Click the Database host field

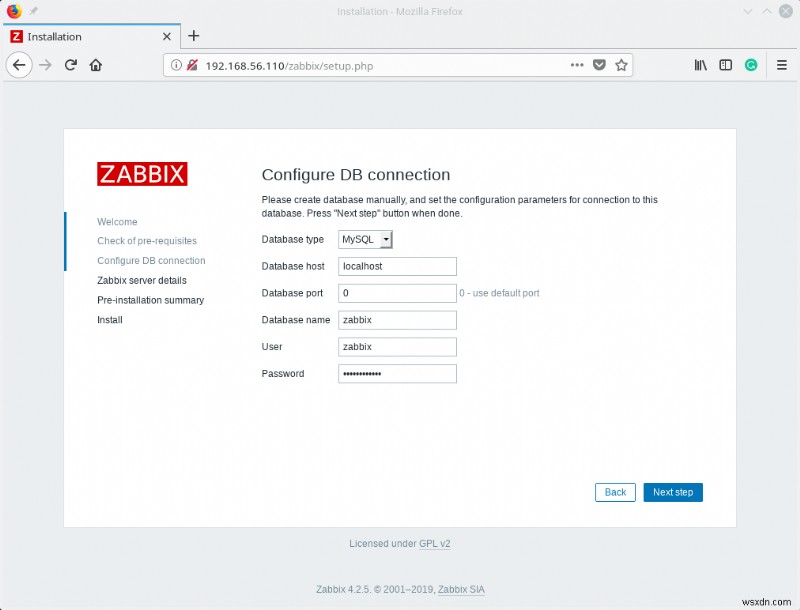coord(397,266)
